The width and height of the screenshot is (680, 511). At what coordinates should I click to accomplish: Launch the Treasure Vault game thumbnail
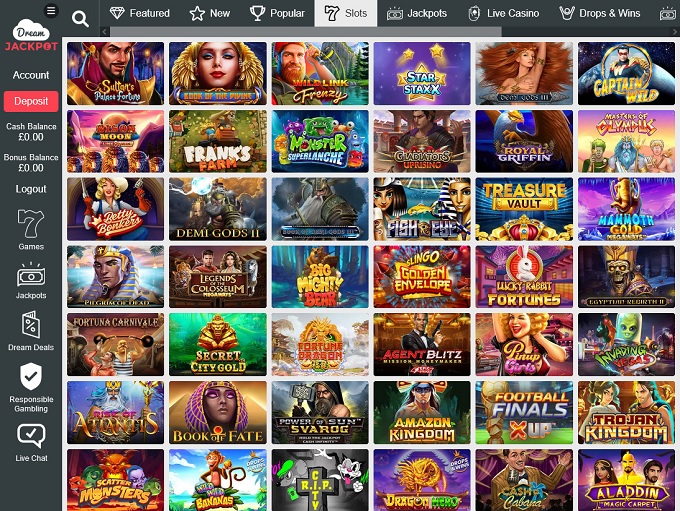[x=524, y=209]
